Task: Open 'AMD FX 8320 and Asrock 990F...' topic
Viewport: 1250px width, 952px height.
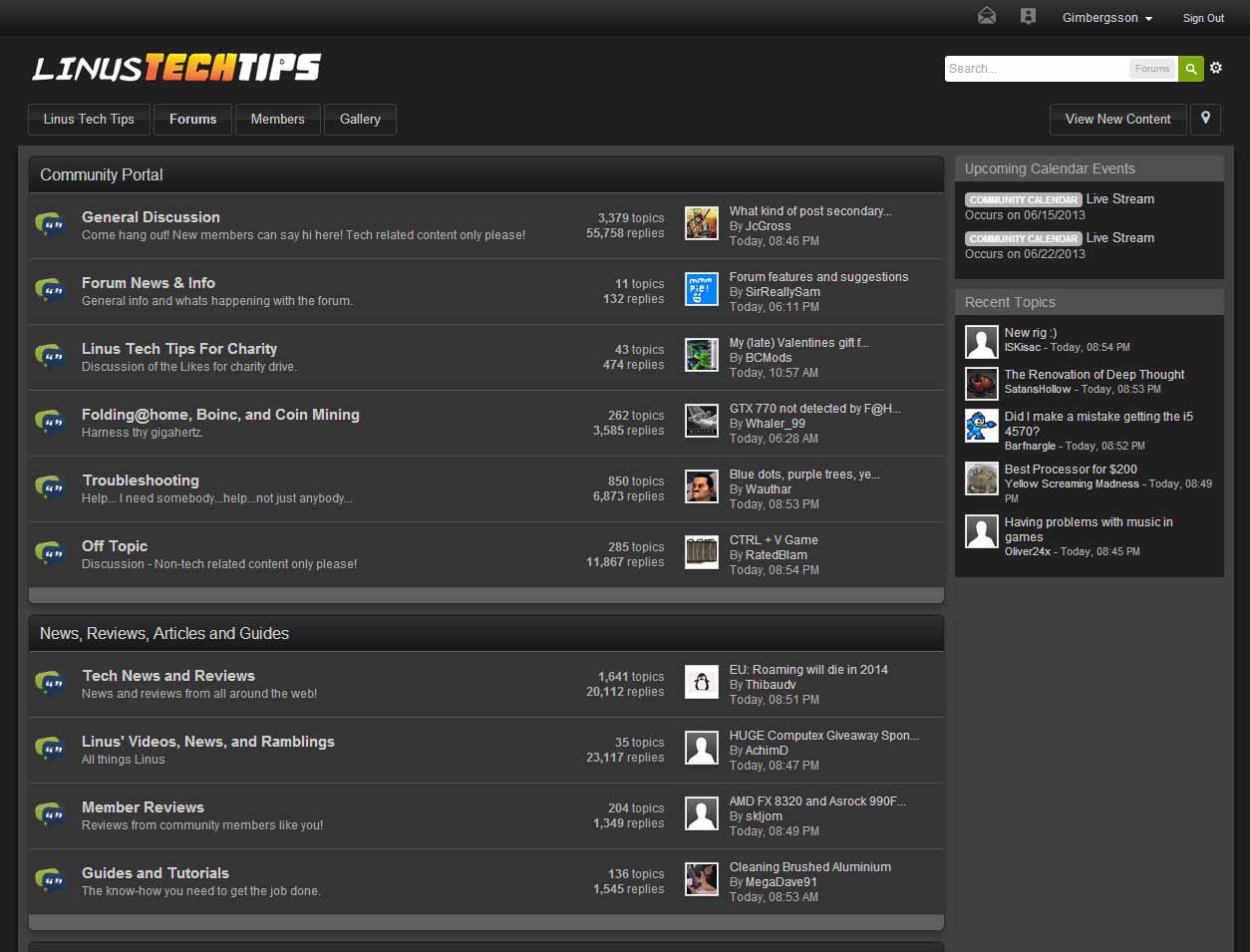Action: [x=817, y=800]
